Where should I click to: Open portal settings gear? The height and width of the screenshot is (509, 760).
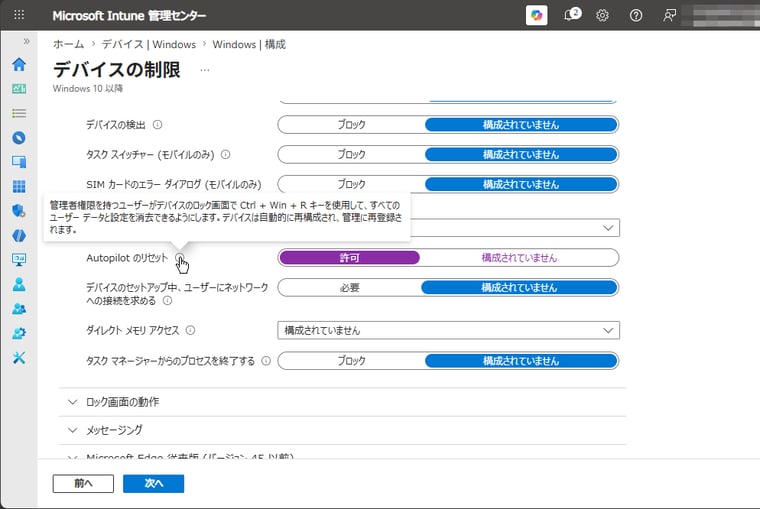tap(602, 16)
